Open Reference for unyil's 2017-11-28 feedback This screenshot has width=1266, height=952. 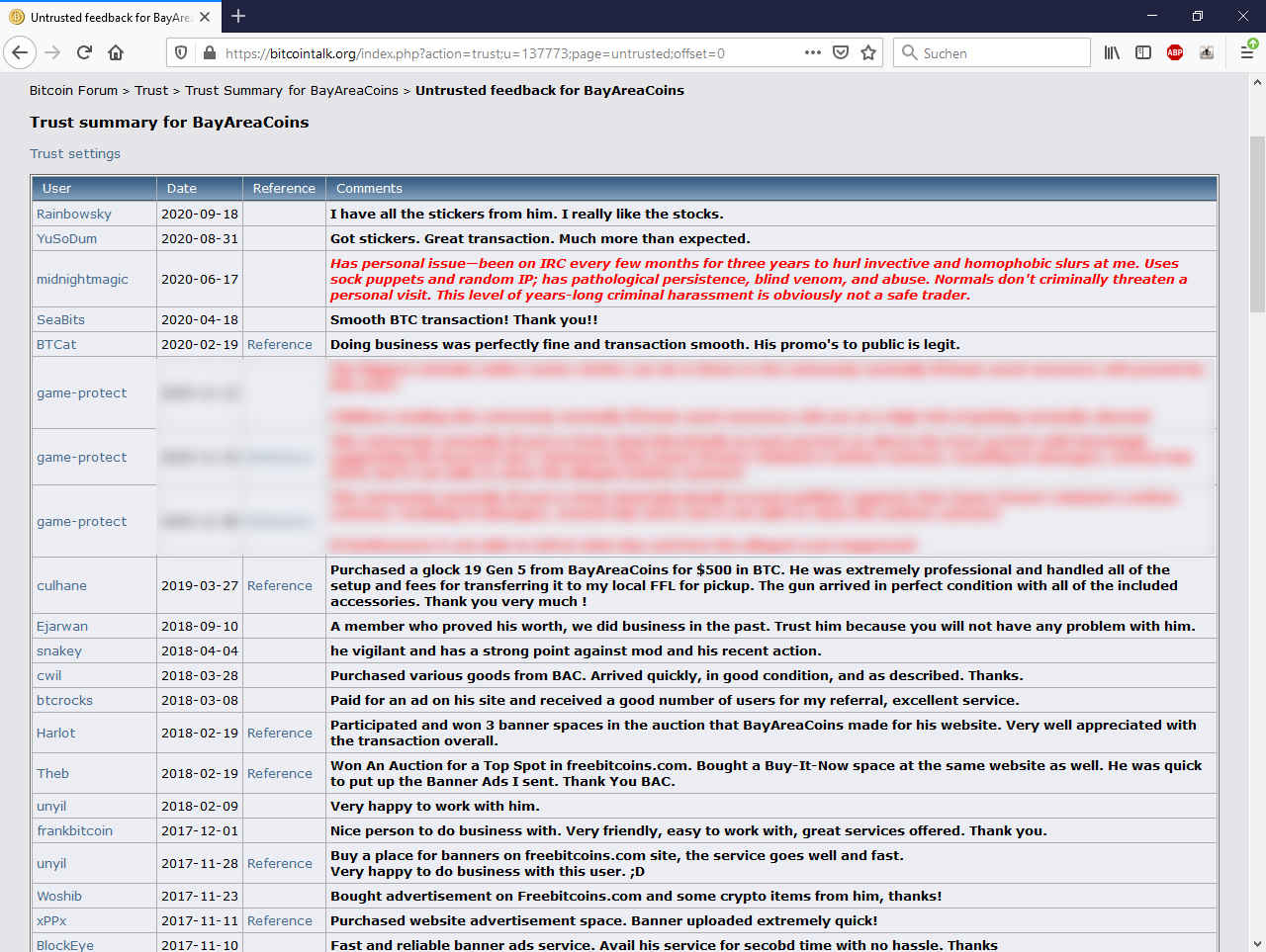tap(280, 863)
